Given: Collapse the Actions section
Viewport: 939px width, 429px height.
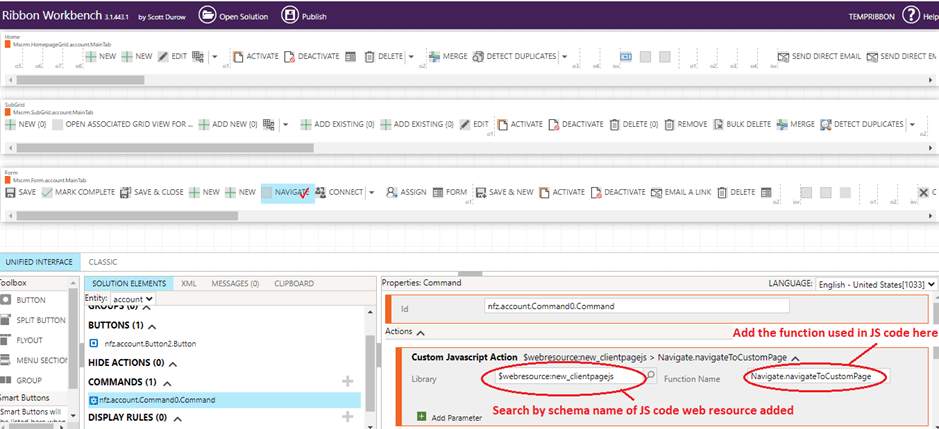Looking at the screenshot, I should (x=421, y=332).
